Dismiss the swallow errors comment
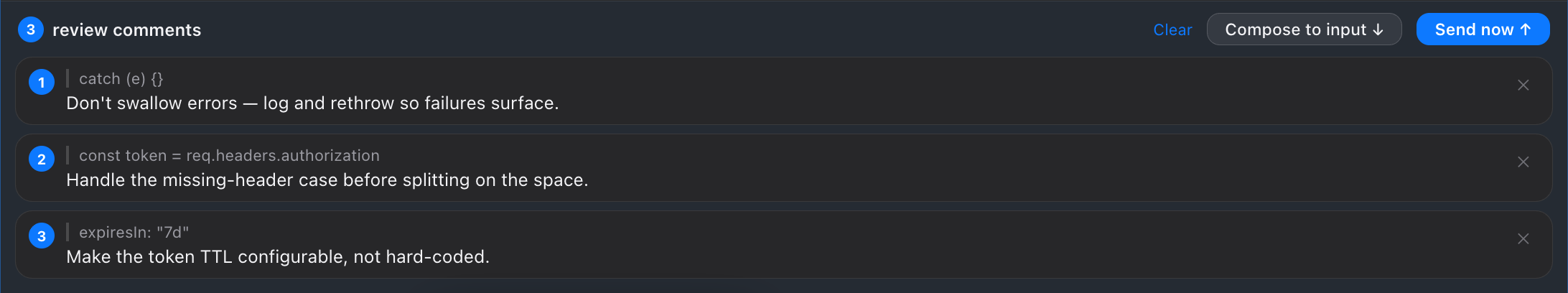 click(x=1523, y=85)
